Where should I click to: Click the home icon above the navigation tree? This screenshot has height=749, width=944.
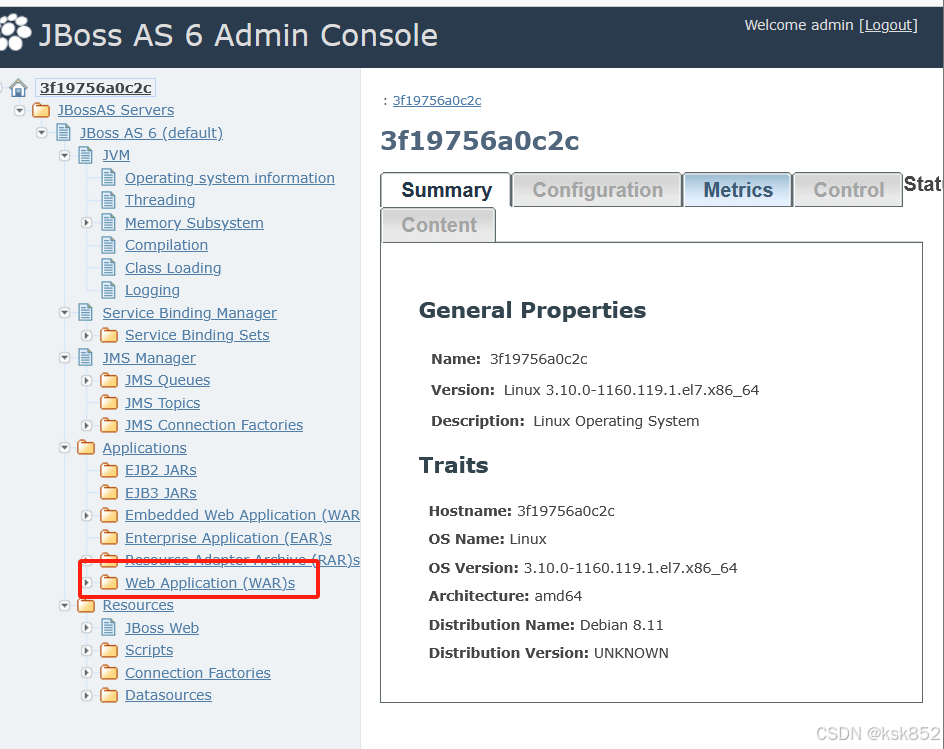point(17,87)
